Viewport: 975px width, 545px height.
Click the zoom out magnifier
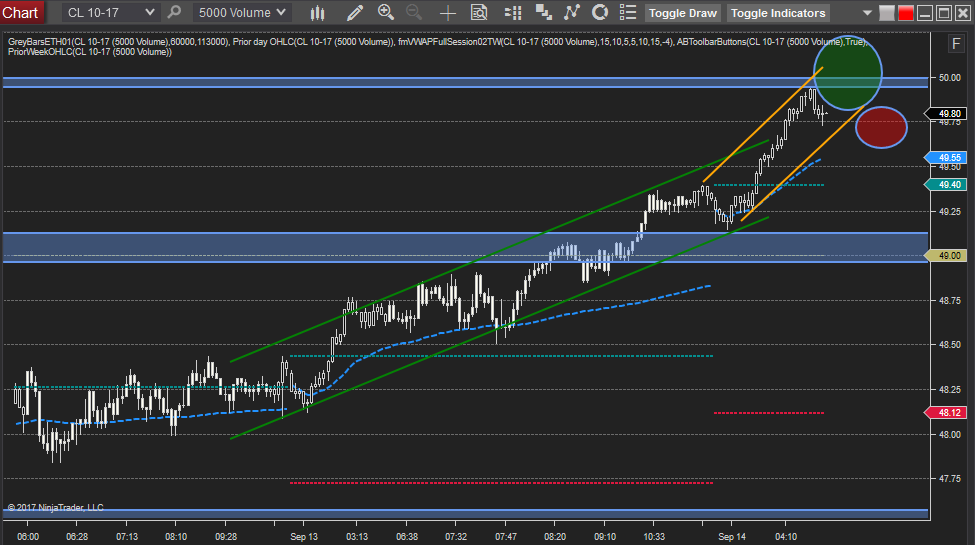point(414,12)
